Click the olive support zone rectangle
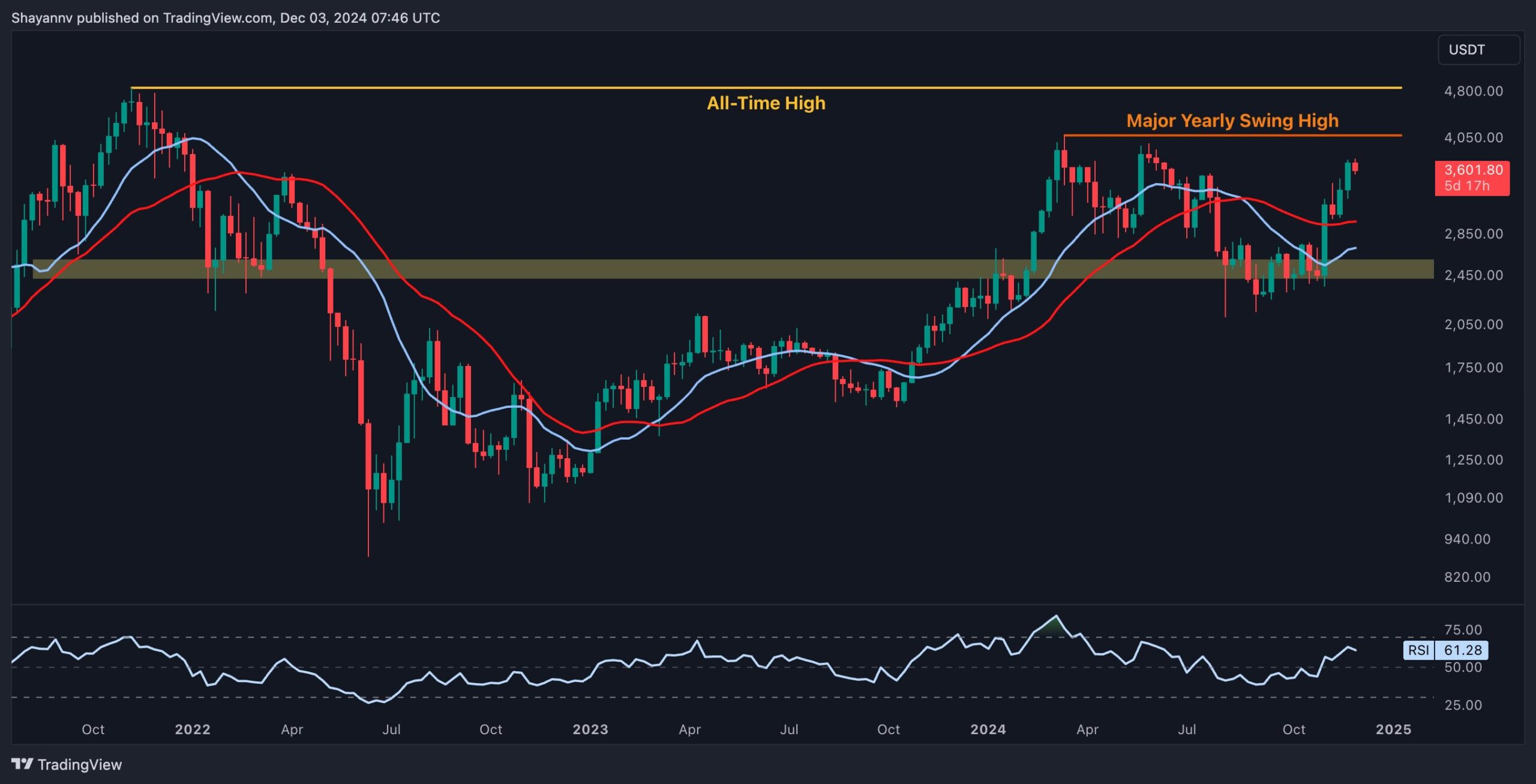The width and height of the screenshot is (1536, 784). [720, 269]
